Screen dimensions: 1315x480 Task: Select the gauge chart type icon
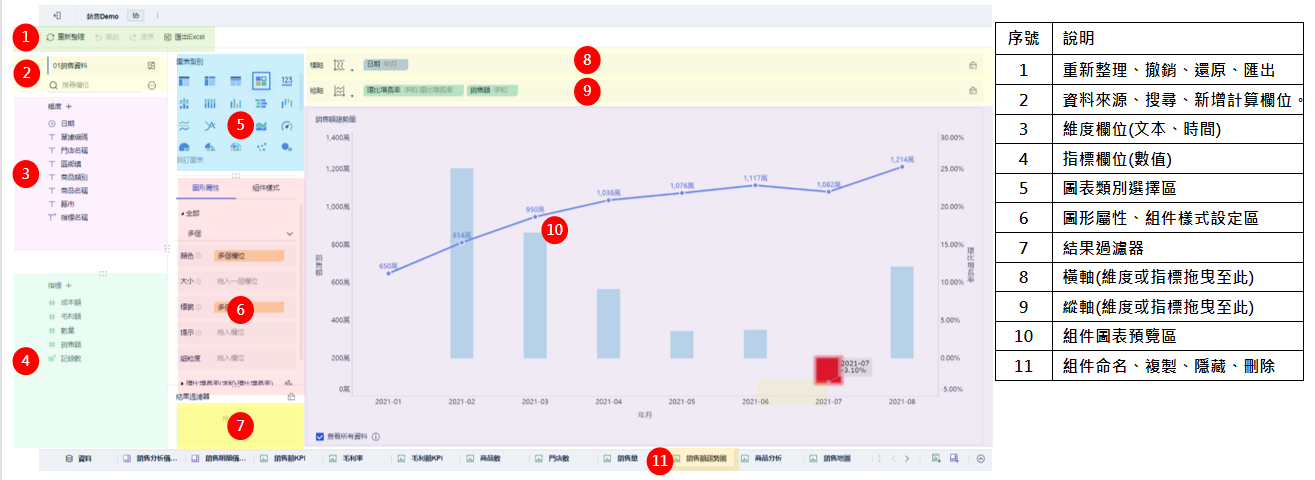(x=287, y=125)
